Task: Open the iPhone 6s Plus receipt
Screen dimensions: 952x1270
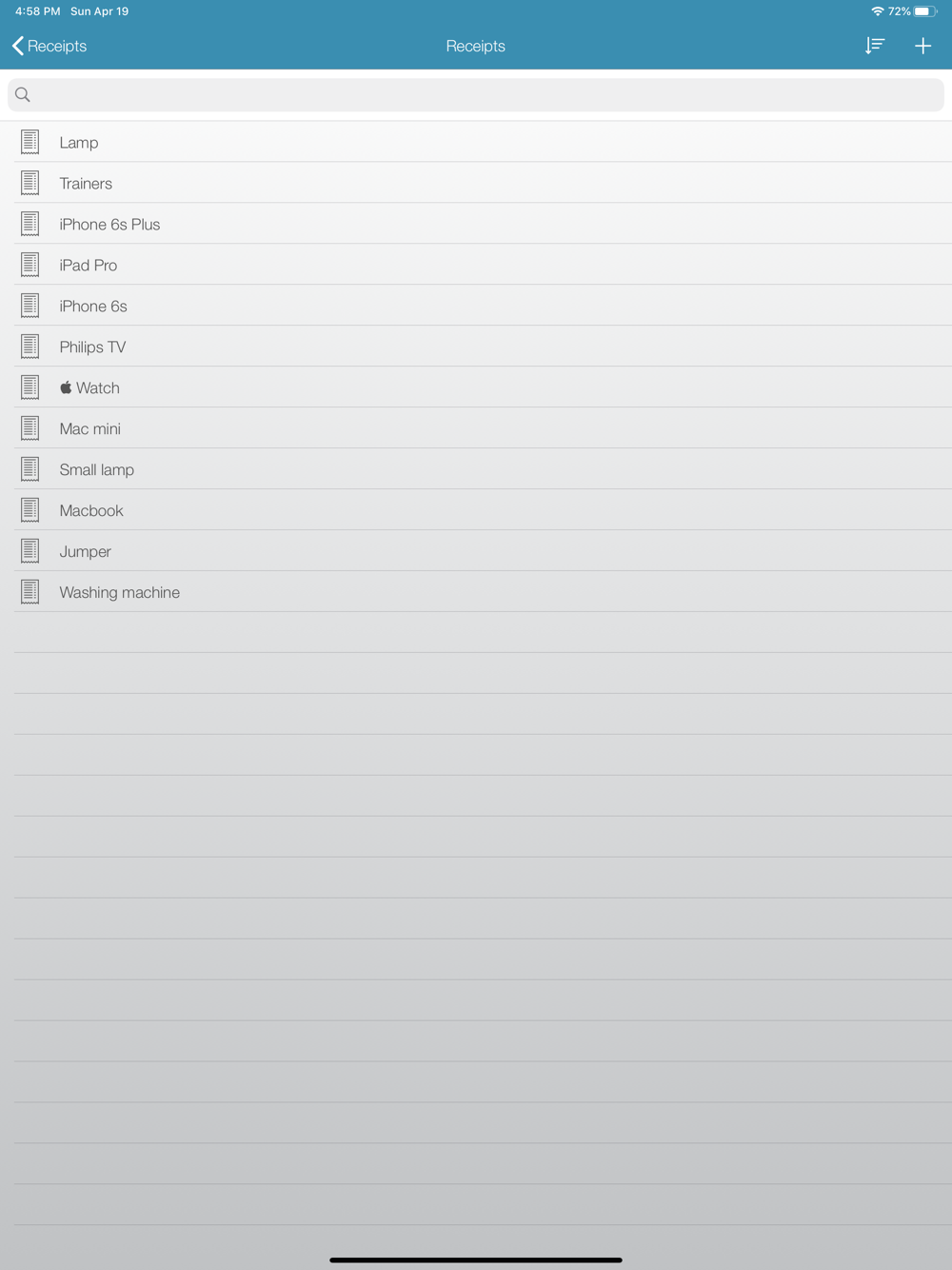Action: click(x=483, y=224)
